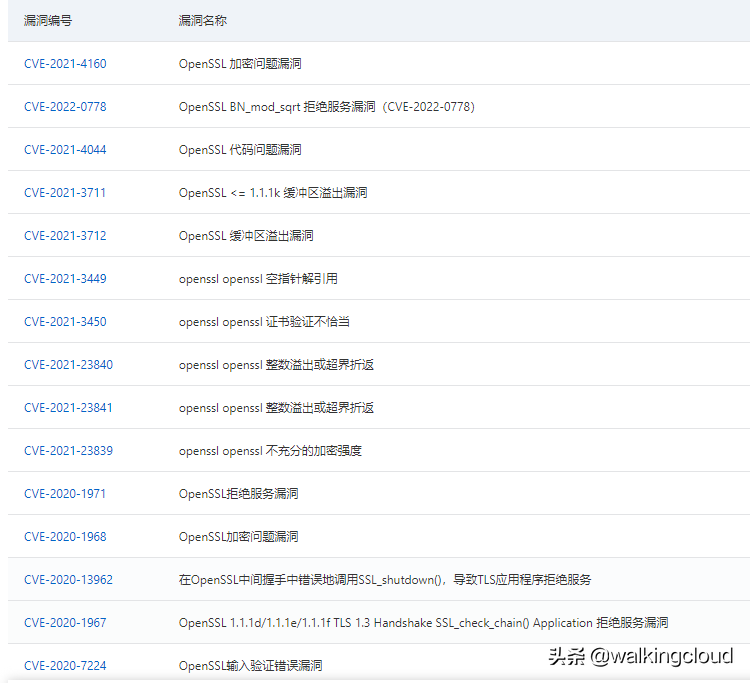
Task: Select the 整数溢出或超界折返 cell for CVE-2021-23841
Action: (276, 408)
